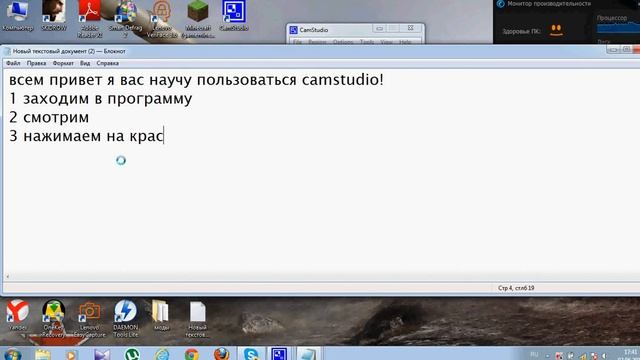The height and width of the screenshot is (360, 640).
Task: Open the file explorer taskbar icon
Action: pyautogui.click(x=42, y=354)
